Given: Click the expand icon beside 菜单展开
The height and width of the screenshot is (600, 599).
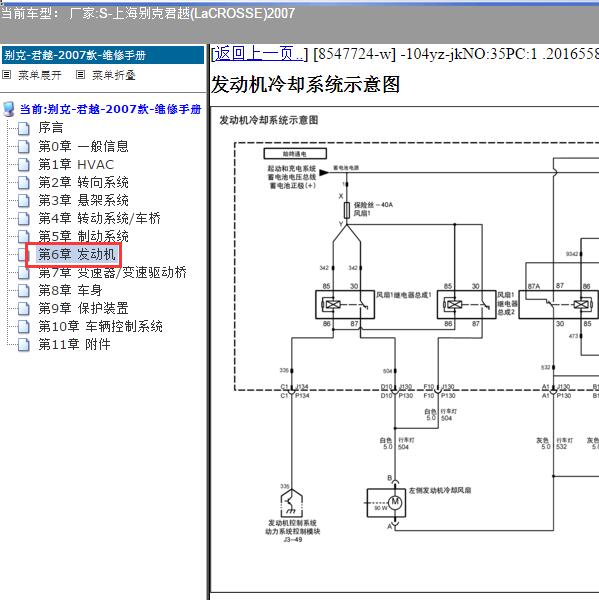Looking at the screenshot, I should [7, 75].
